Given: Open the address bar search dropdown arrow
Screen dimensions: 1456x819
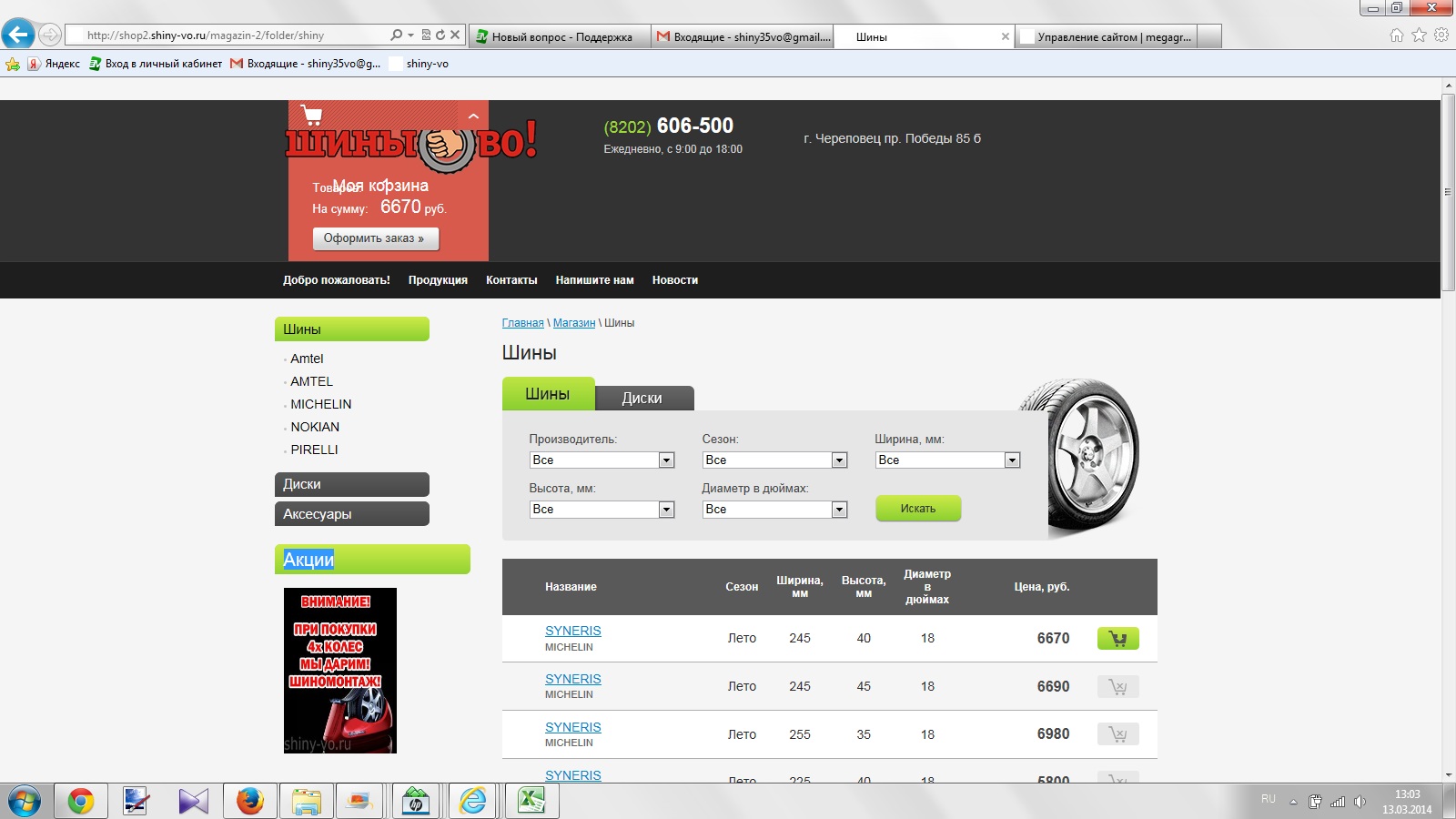Looking at the screenshot, I should (410, 35).
